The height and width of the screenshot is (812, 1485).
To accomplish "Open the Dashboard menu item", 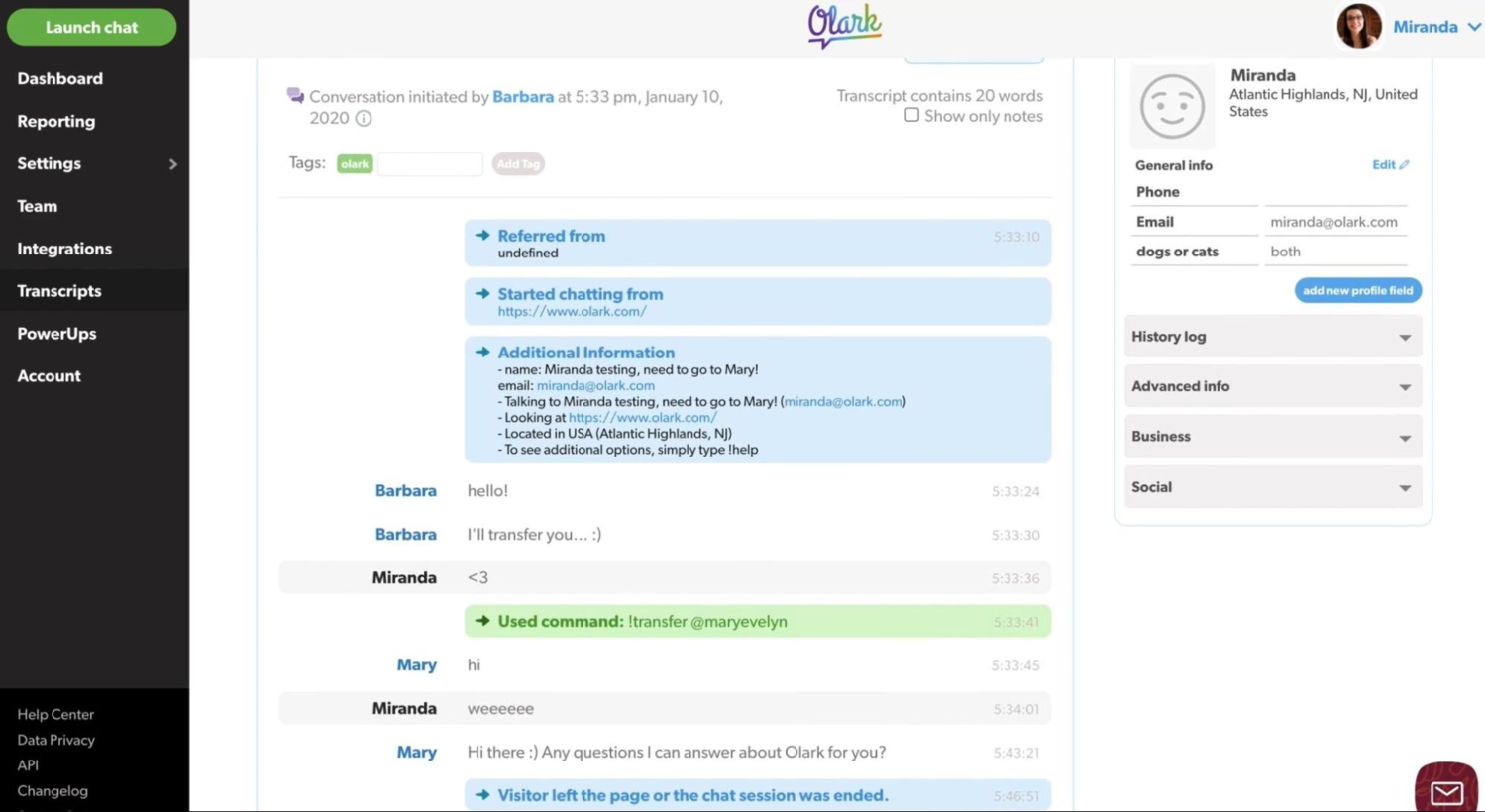I will point(59,78).
